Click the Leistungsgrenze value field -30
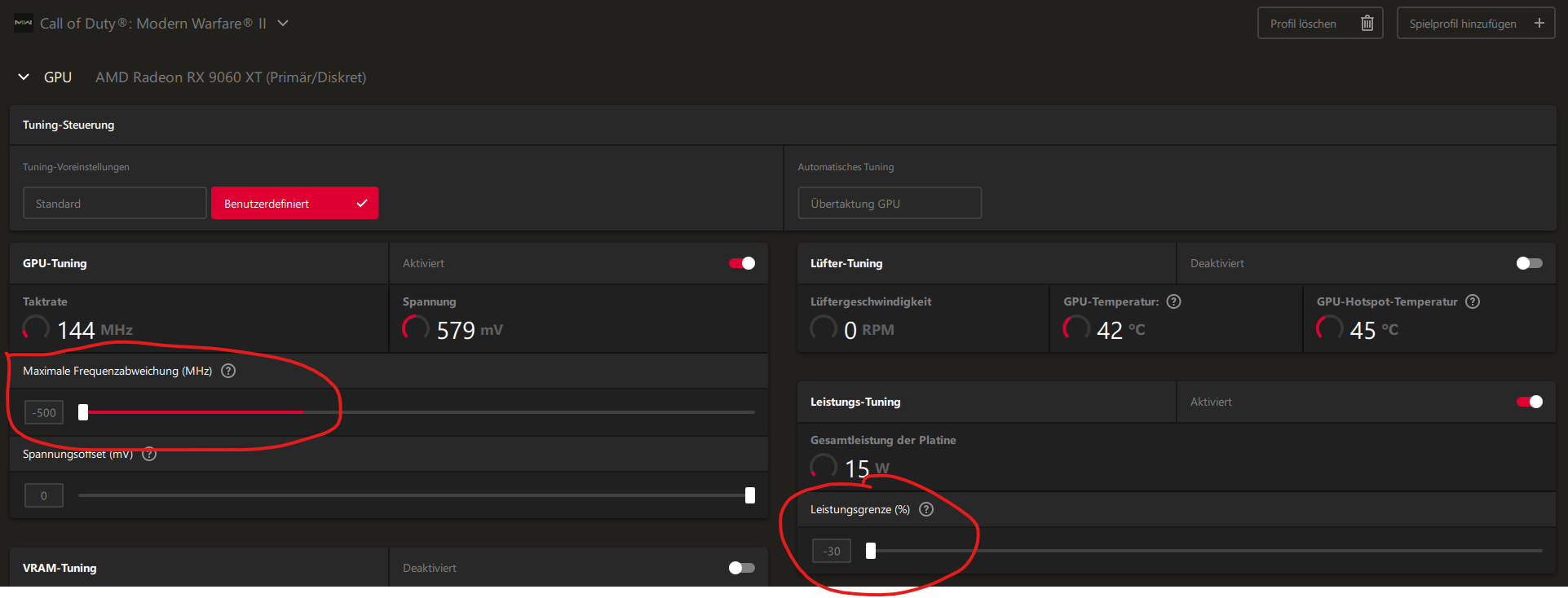1568x598 pixels. (x=832, y=551)
